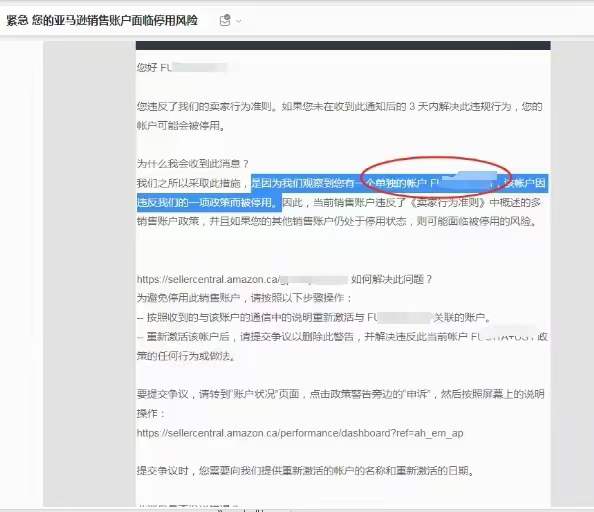Click the line starting 销售账户政策 below the highlight

click(x=337, y=221)
